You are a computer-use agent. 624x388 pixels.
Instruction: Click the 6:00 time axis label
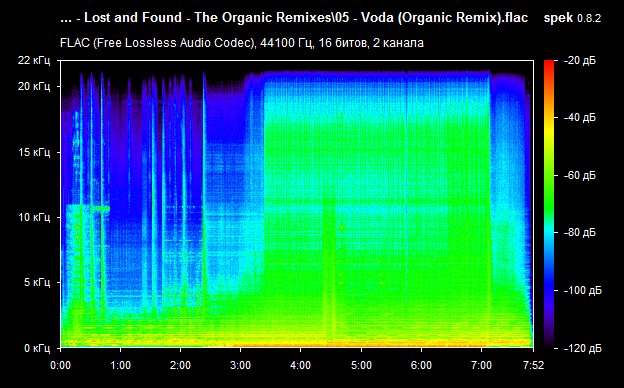click(421, 365)
